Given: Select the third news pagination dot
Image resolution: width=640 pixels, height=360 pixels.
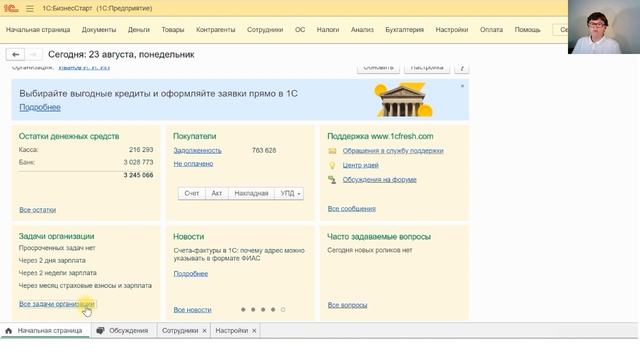Looking at the screenshot, I should 263,310.
